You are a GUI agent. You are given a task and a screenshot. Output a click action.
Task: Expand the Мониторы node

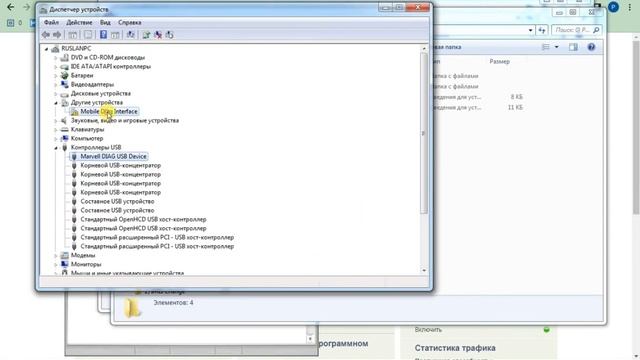pyautogui.click(x=56, y=264)
